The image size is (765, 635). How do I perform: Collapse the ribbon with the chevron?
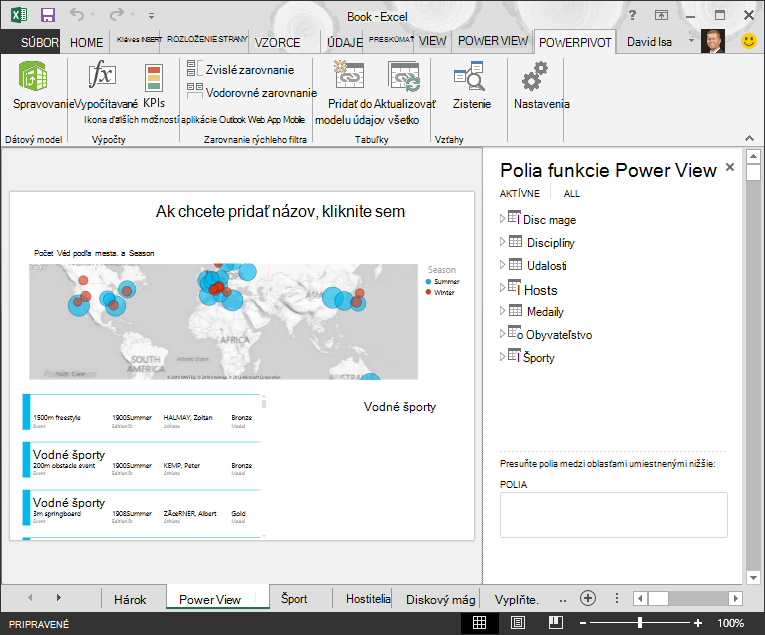coord(749,139)
